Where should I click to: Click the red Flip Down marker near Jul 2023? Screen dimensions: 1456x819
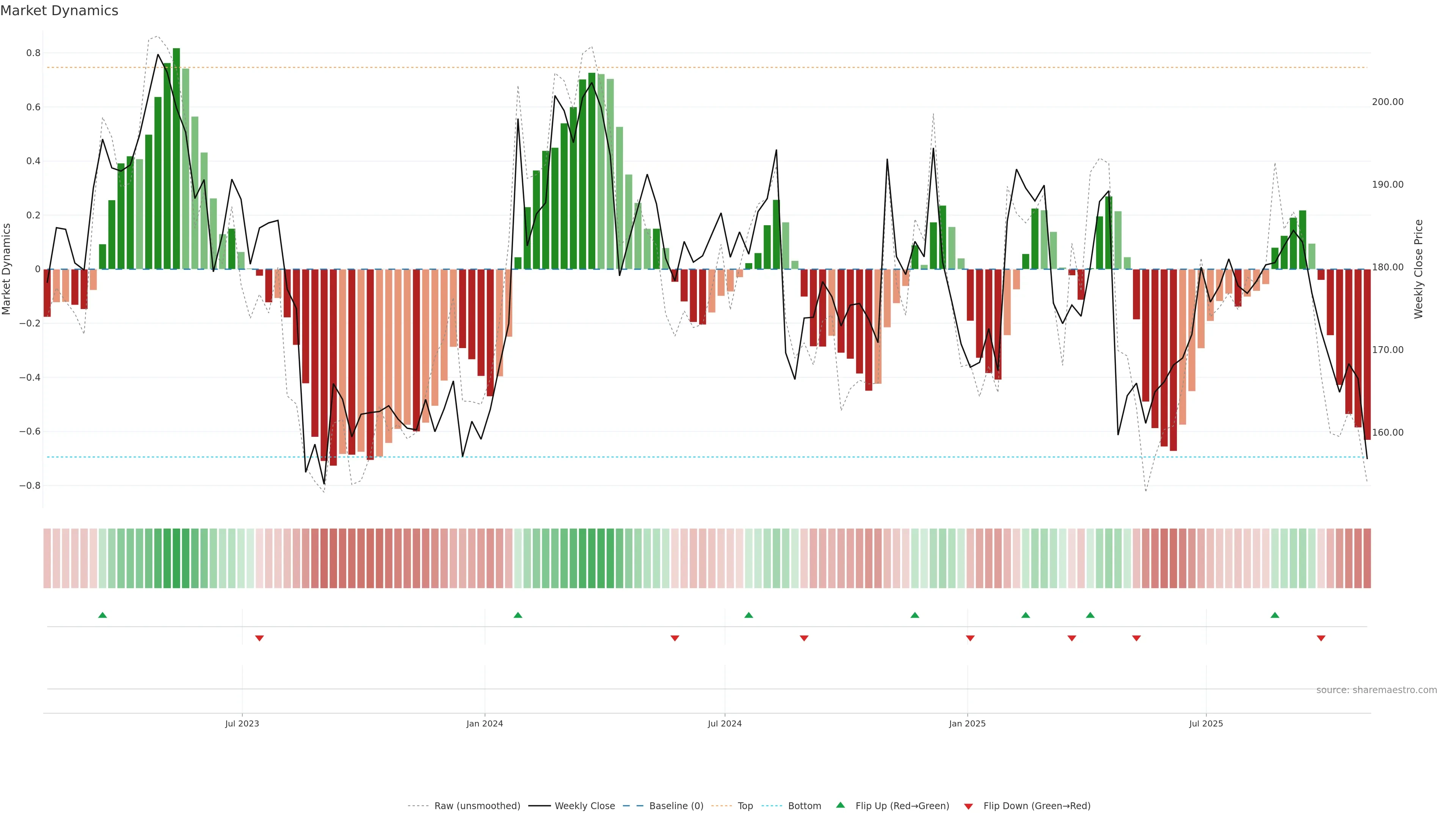(259, 638)
